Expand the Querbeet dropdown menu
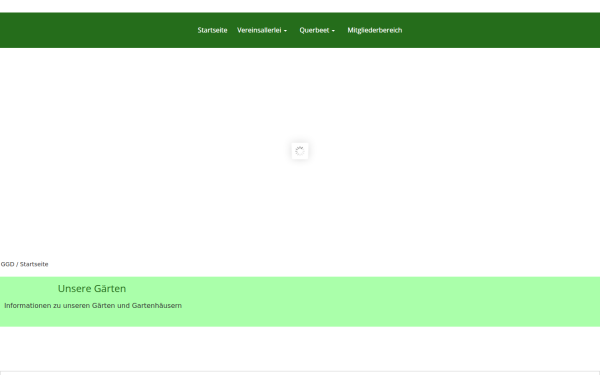This screenshot has height=375, width=600. coord(317,30)
